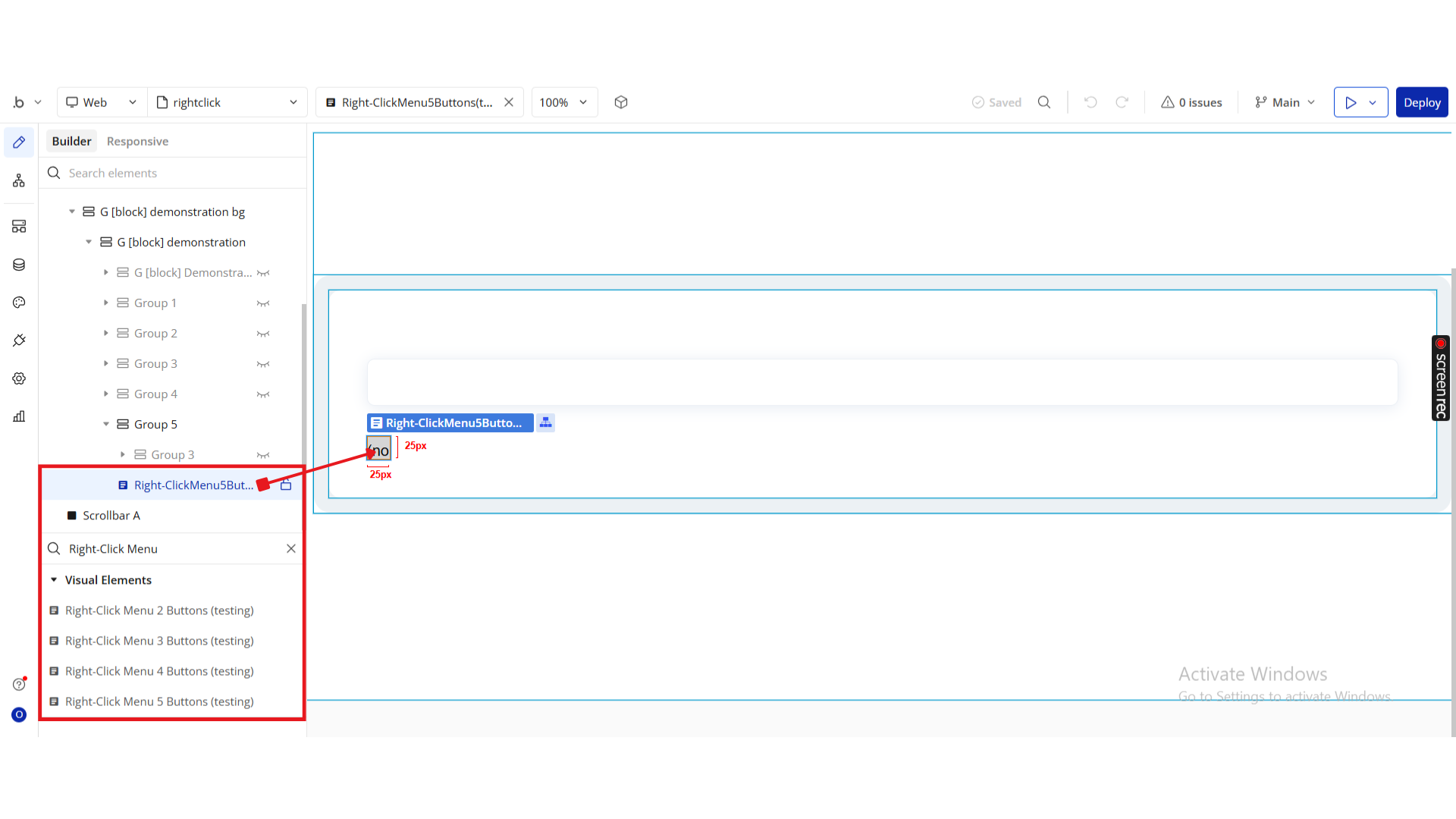Click the 3D cube icon in toolbar
The width and height of the screenshot is (1456, 819).
coord(621,102)
